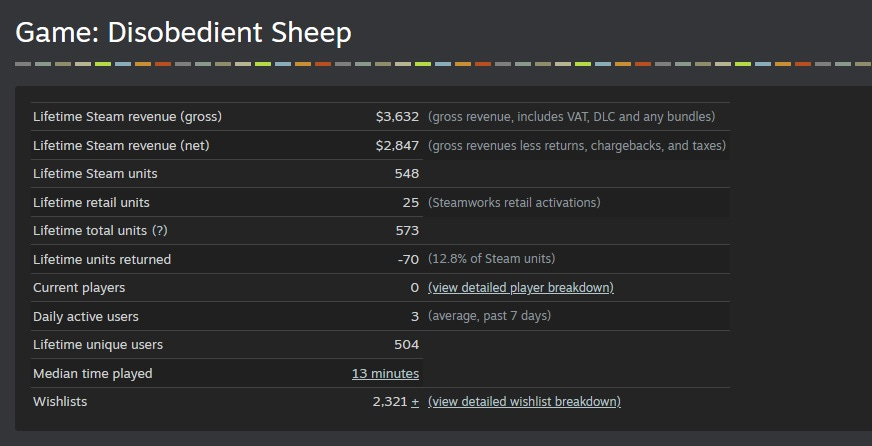This screenshot has height=446, width=872.
Task: Click the Lifetime Steam revenue (net) label
Action: coord(121,146)
